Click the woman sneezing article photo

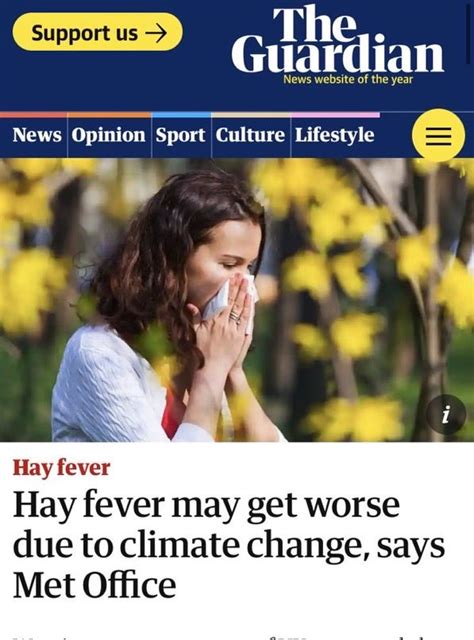pyautogui.click(x=237, y=300)
